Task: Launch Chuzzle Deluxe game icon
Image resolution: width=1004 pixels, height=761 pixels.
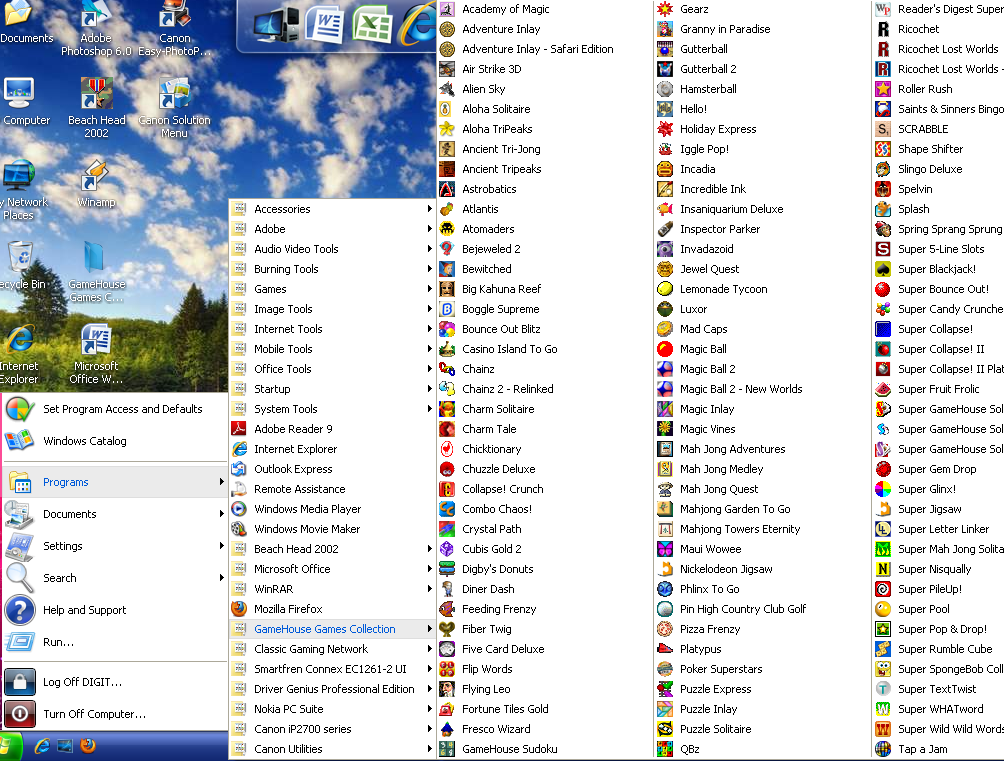Action: (x=447, y=469)
